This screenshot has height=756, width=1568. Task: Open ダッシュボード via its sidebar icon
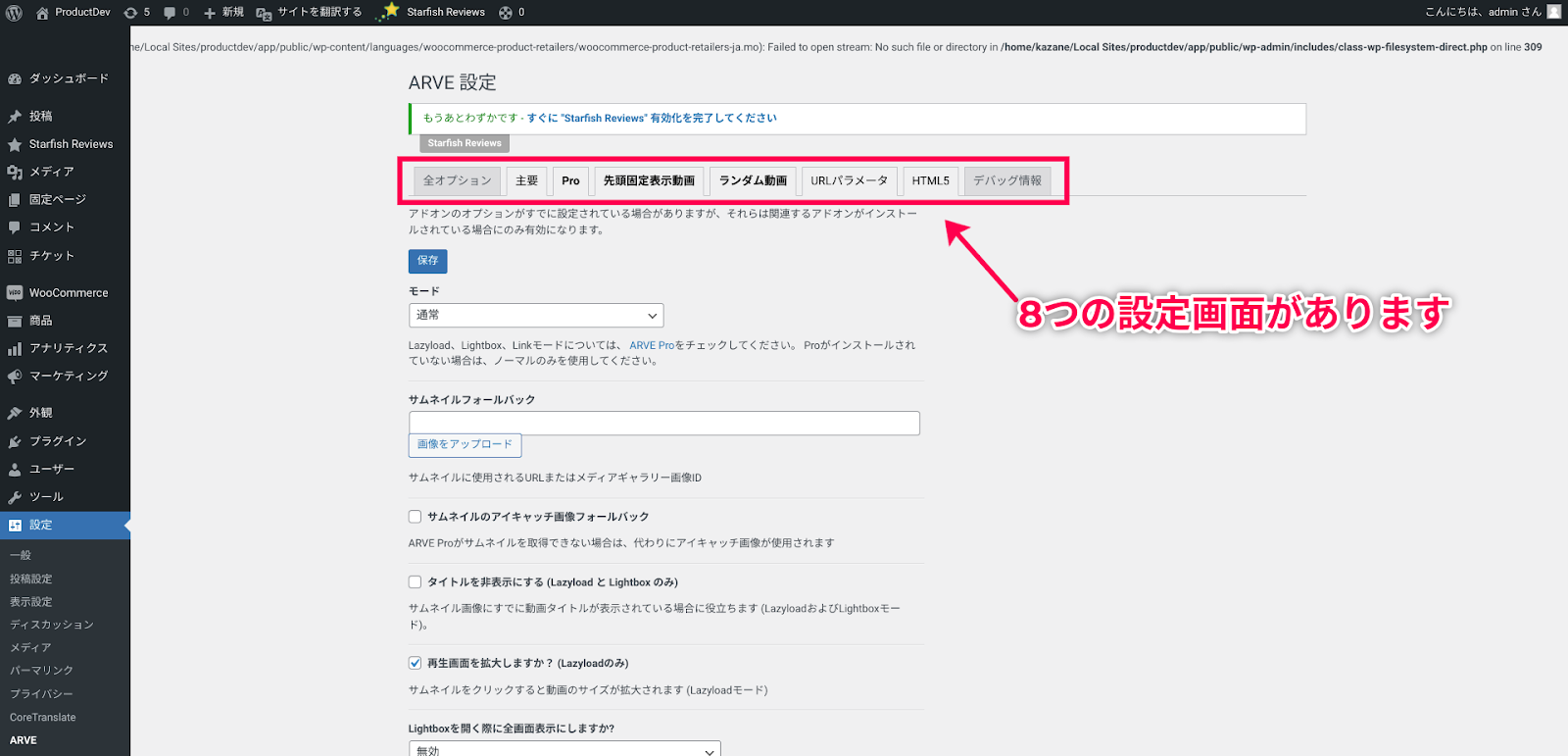[15, 78]
